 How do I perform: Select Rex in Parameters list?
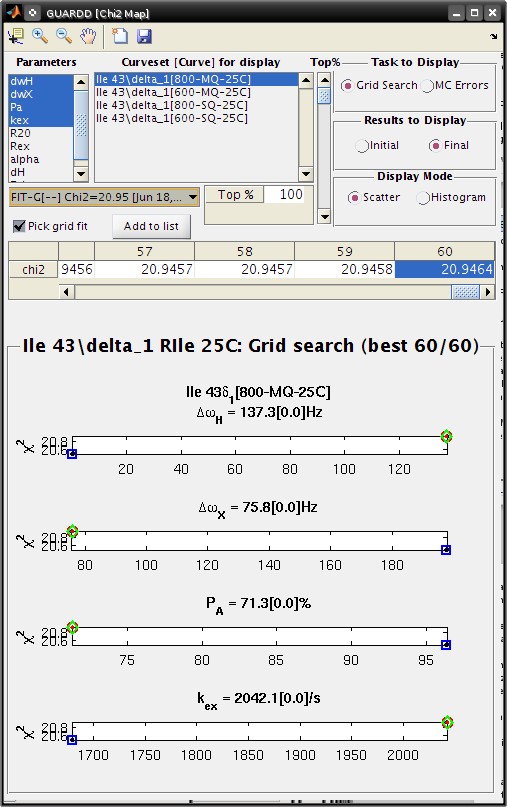click(41, 146)
